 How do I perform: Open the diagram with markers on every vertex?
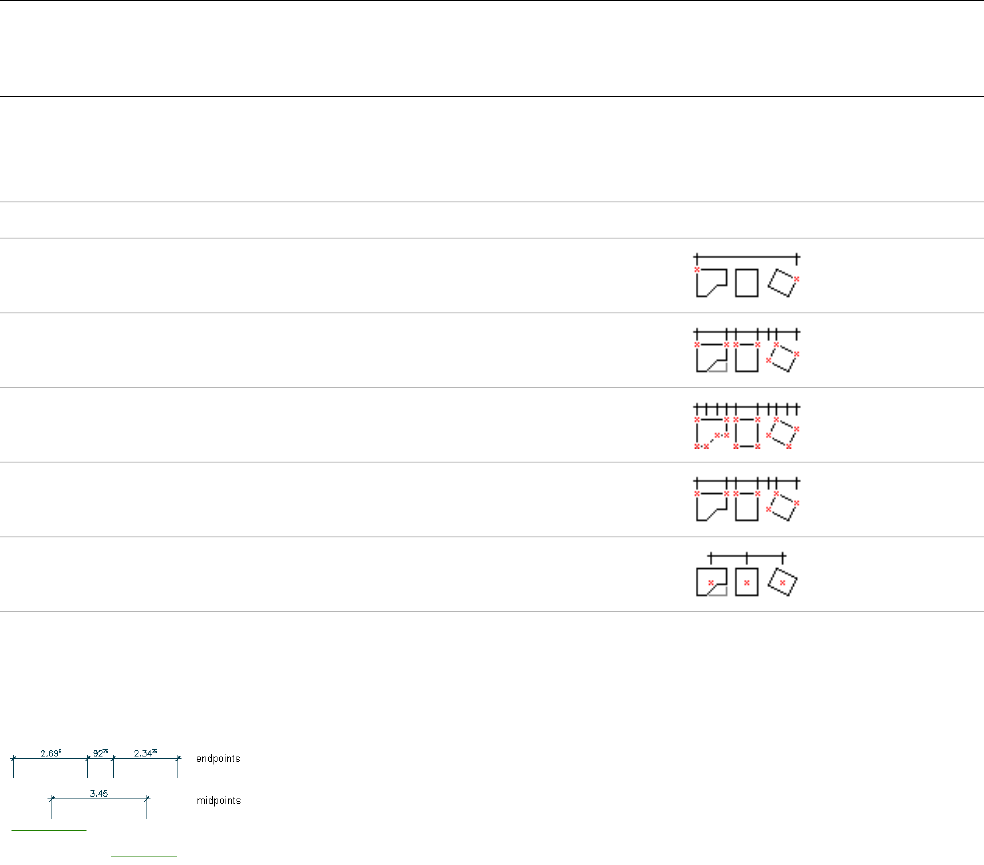(x=747, y=425)
